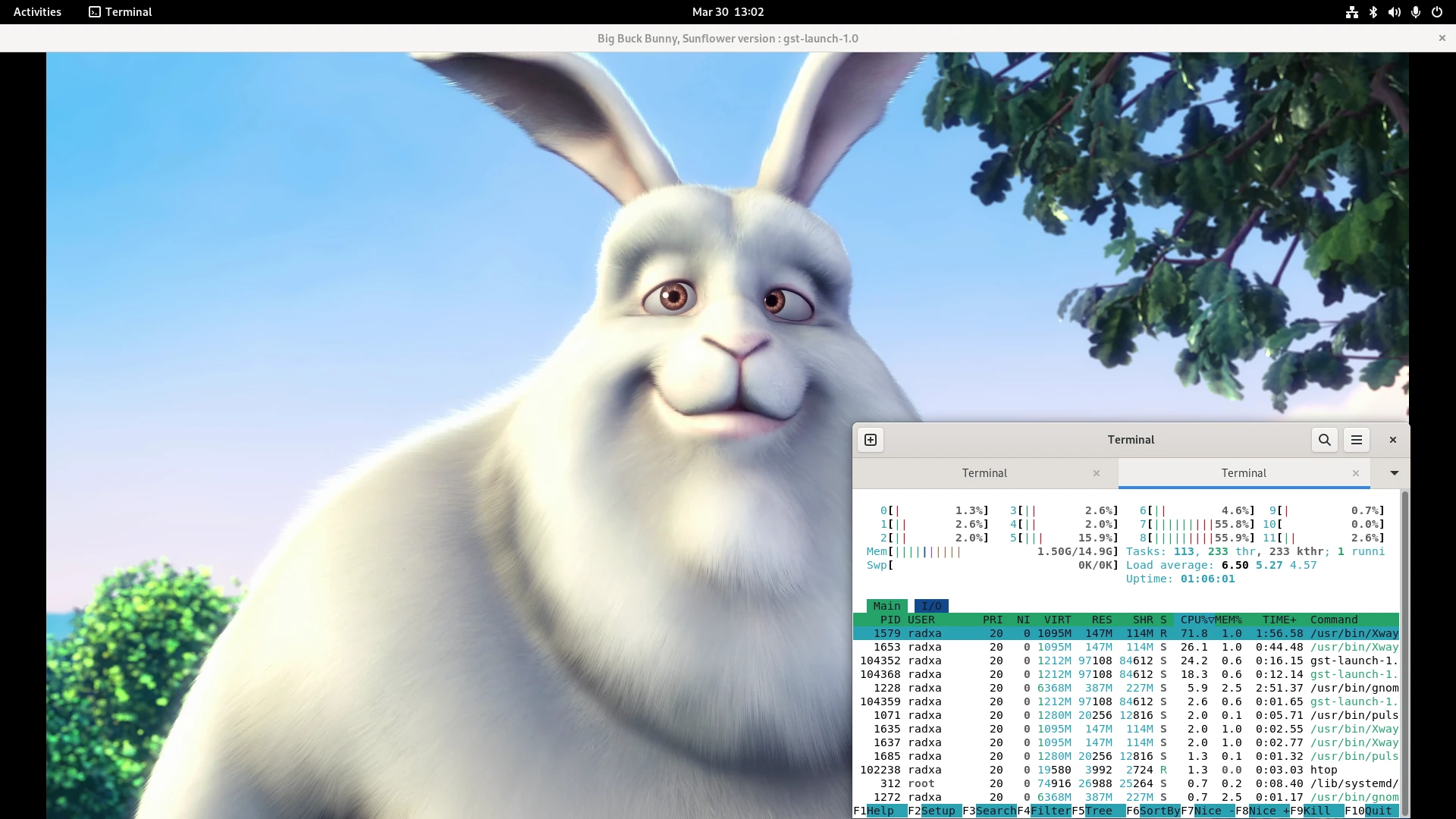Sort by PID column header
The width and height of the screenshot is (1456, 819).
pos(890,620)
